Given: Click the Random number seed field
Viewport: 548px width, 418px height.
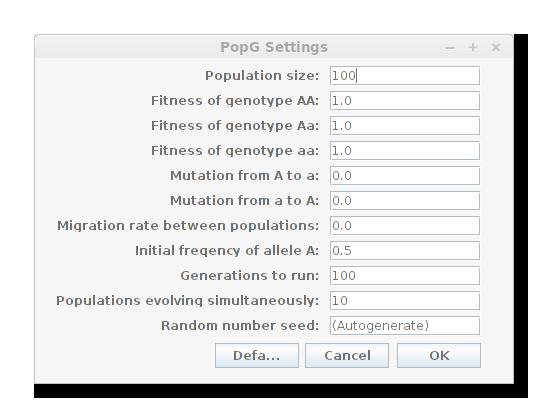Looking at the screenshot, I should tap(405, 325).
